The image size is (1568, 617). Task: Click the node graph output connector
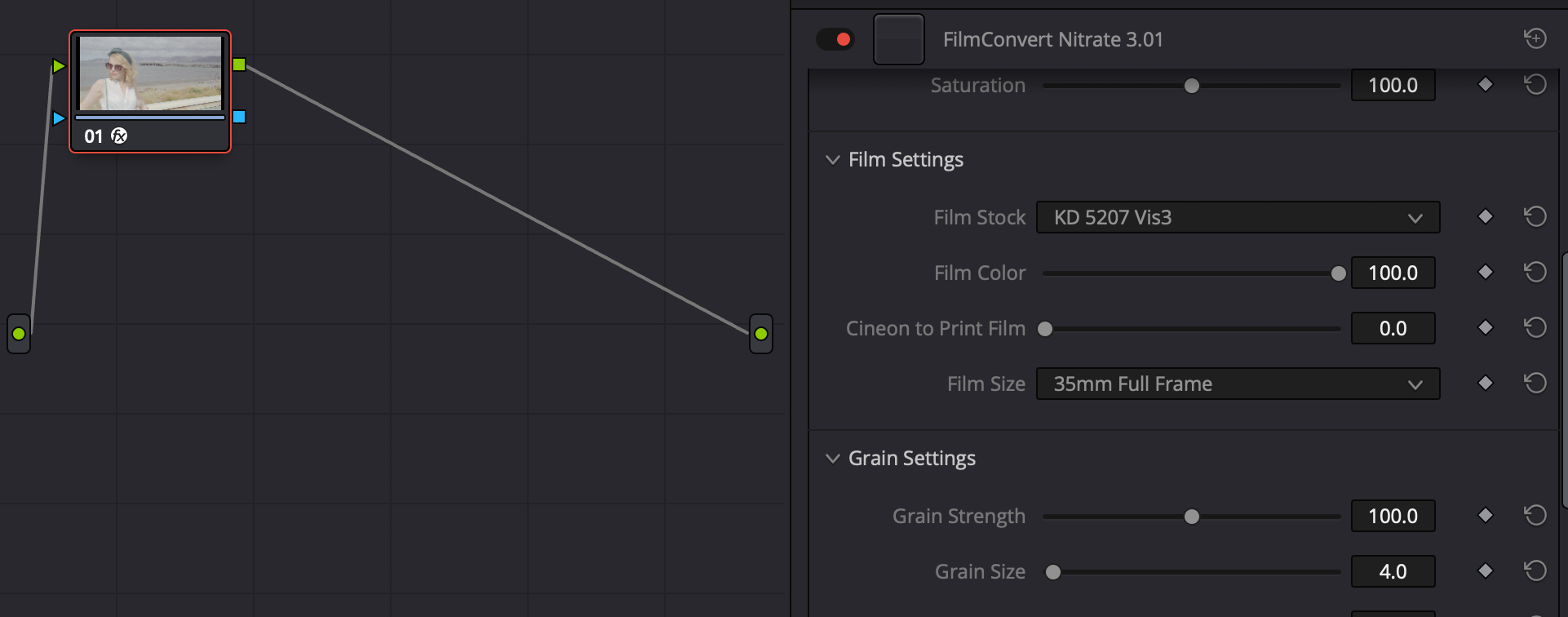pos(760,333)
